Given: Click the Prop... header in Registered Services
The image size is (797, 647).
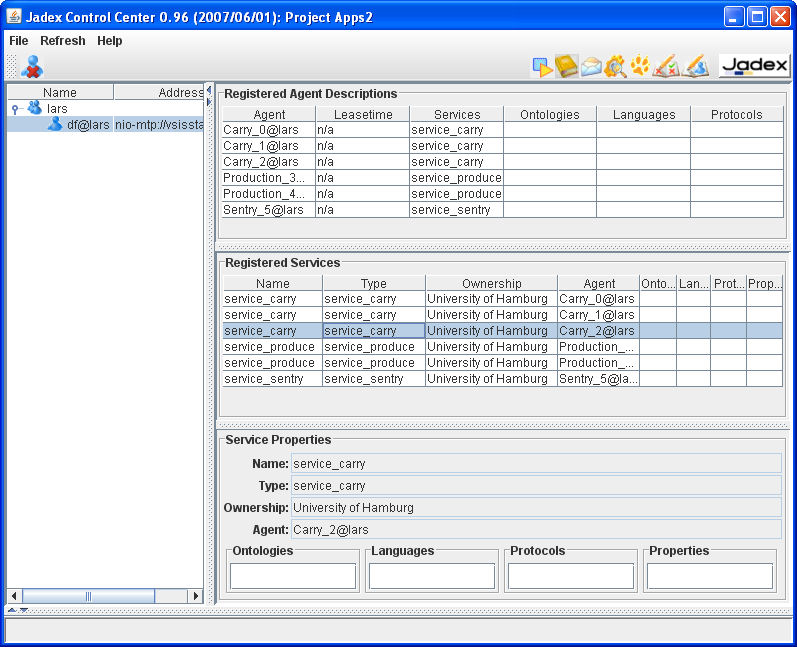Looking at the screenshot, I should point(764,283).
